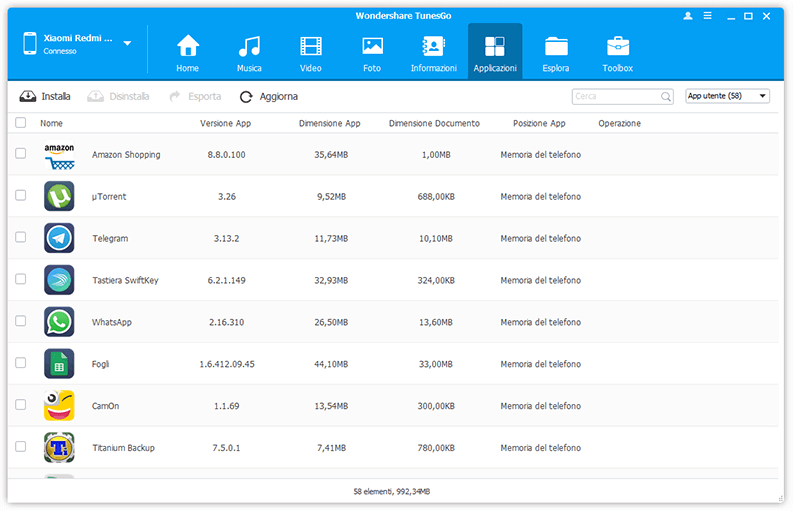Open the Esplora file browser
793x511 pixels.
pos(556,53)
